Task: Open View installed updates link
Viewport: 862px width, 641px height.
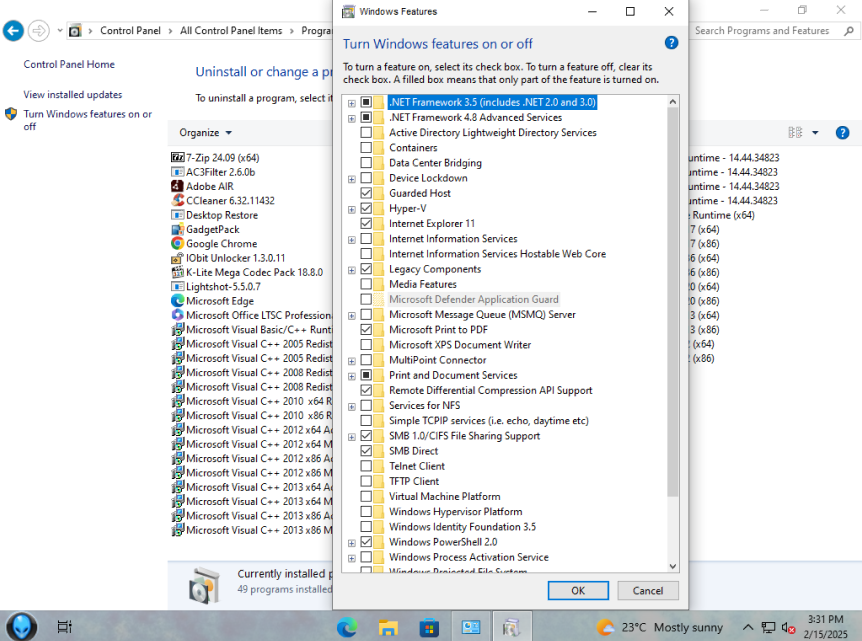Action: (73, 95)
